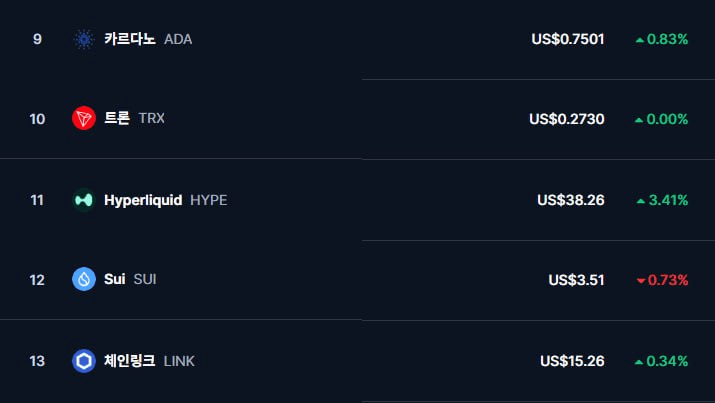This screenshot has width=715, height=403.
Task: Click the HYPE ticker label
Action: pyautogui.click(x=209, y=200)
